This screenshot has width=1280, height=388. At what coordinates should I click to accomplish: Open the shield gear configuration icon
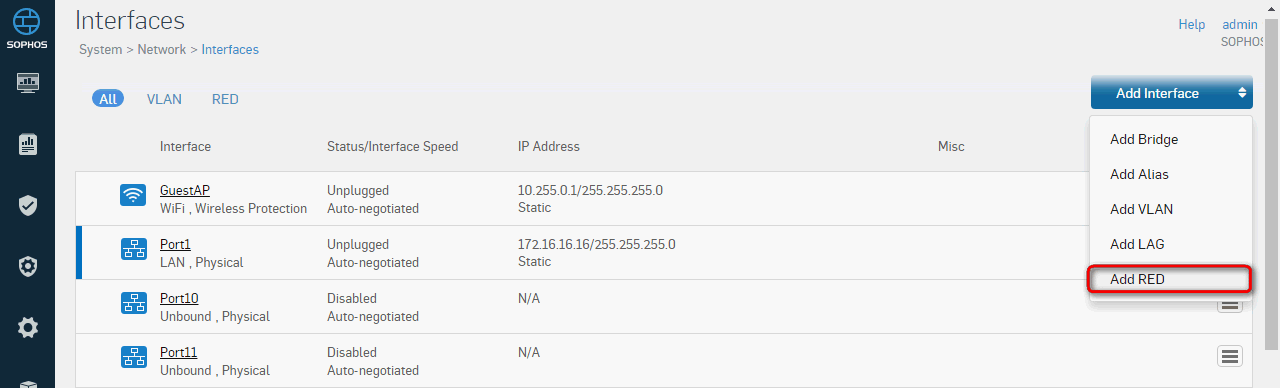(28, 266)
